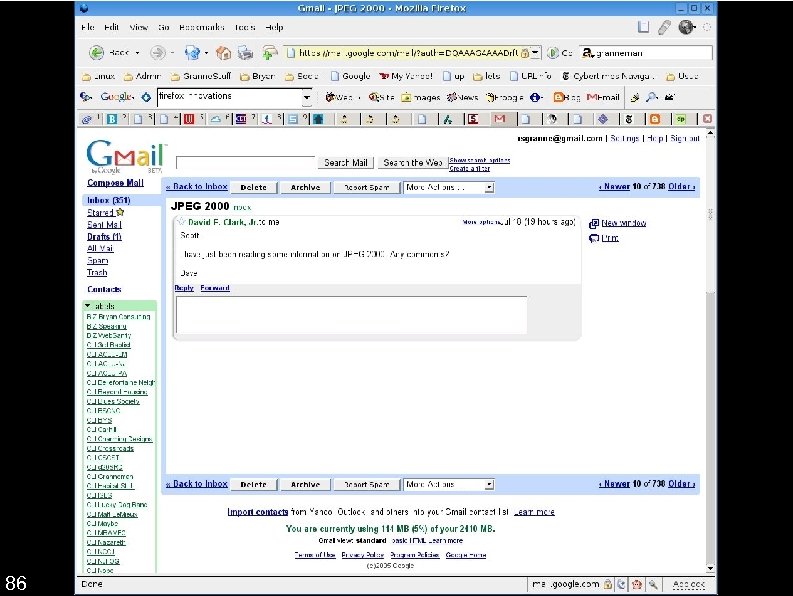Image resolution: width=793 pixels, height=596 pixels.
Task: Open the My Yahoo! bookmark
Action: (406, 76)
